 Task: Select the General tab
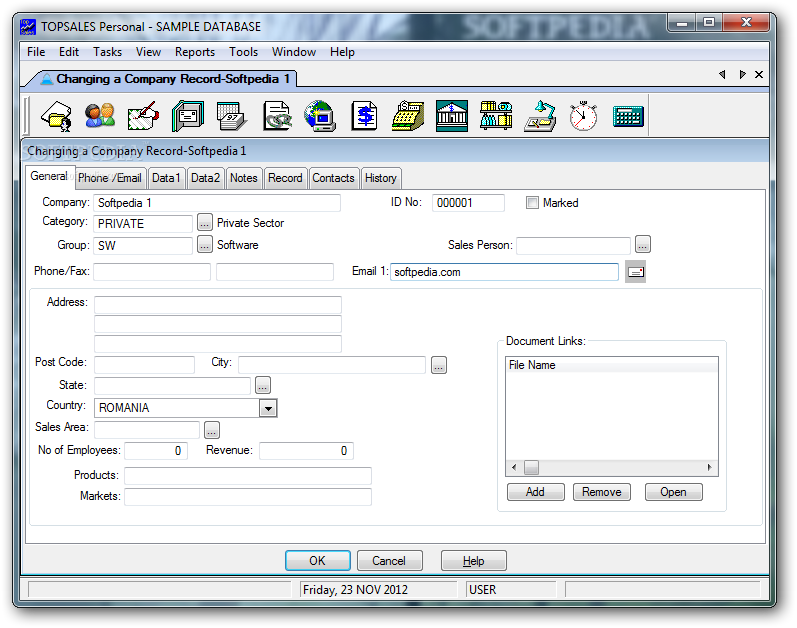[x=49, y=176]
